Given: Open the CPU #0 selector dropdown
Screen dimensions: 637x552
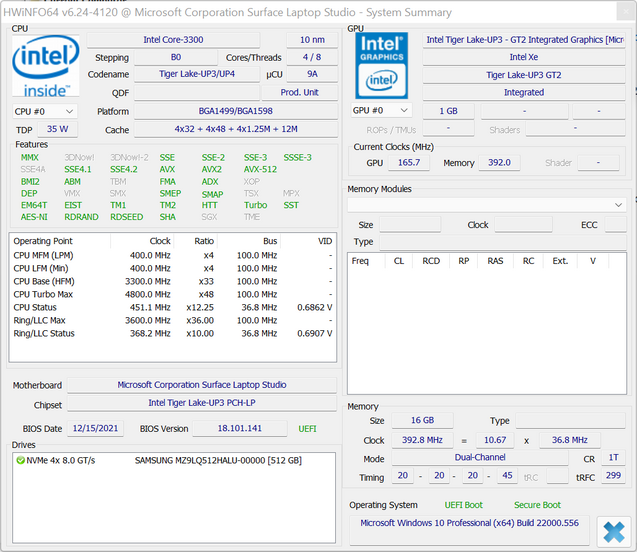Looking at the screenshot, I should click(45, 111).
